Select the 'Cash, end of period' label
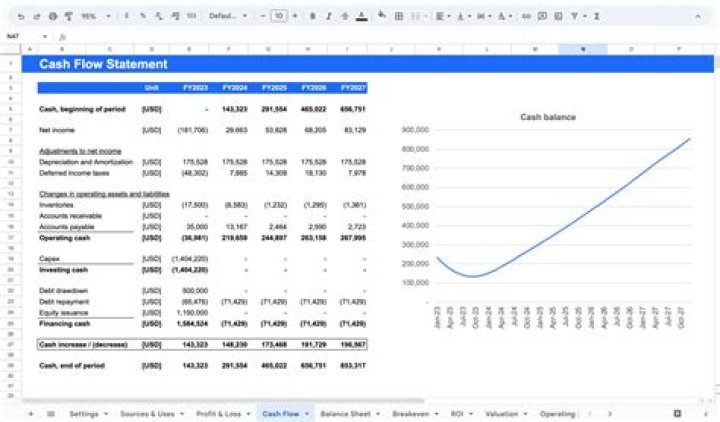This screenshot has width=720, height=422. click(x=72, y=366)
